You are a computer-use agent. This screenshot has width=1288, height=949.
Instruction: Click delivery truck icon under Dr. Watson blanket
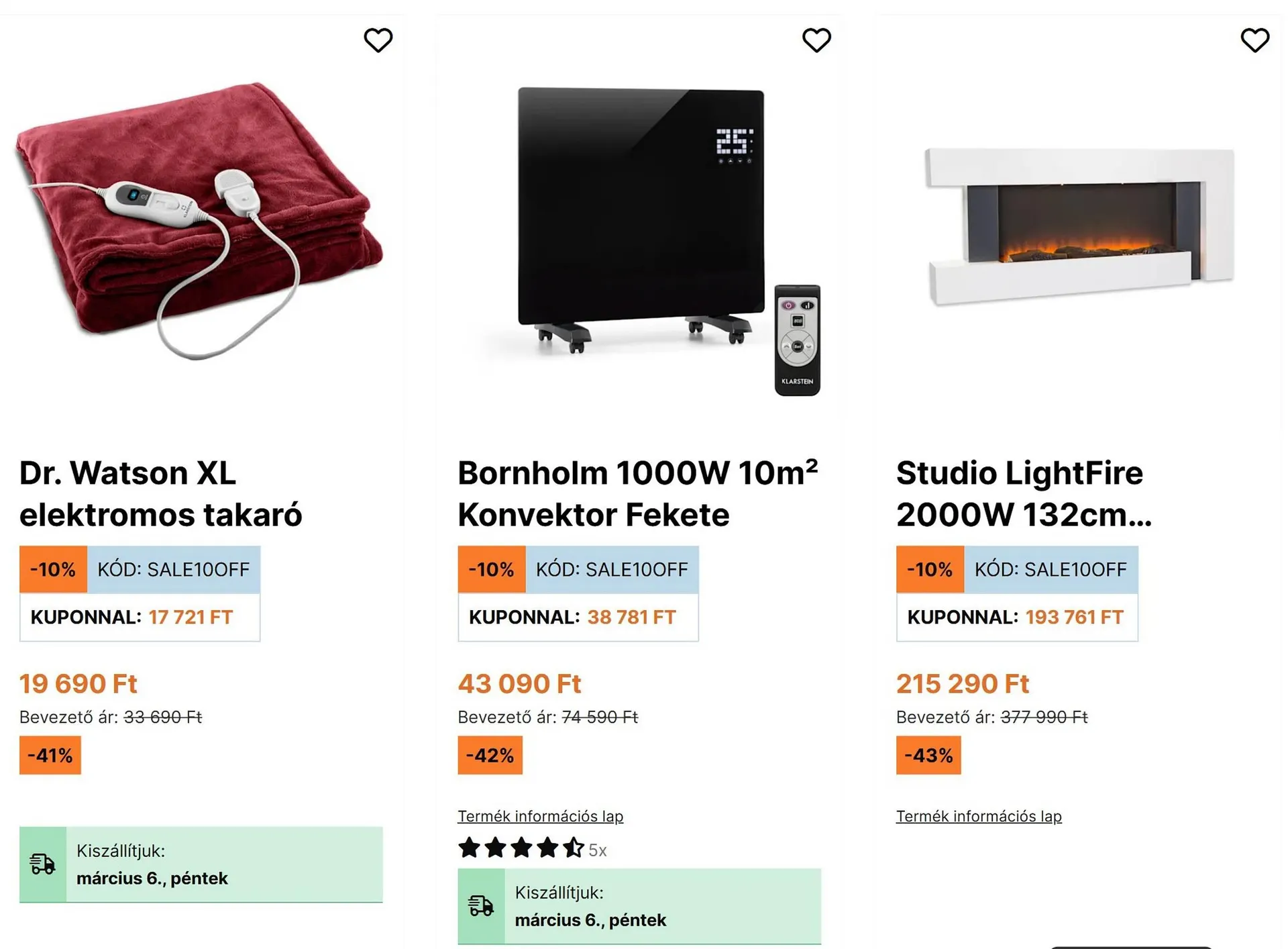coord(43,864)
